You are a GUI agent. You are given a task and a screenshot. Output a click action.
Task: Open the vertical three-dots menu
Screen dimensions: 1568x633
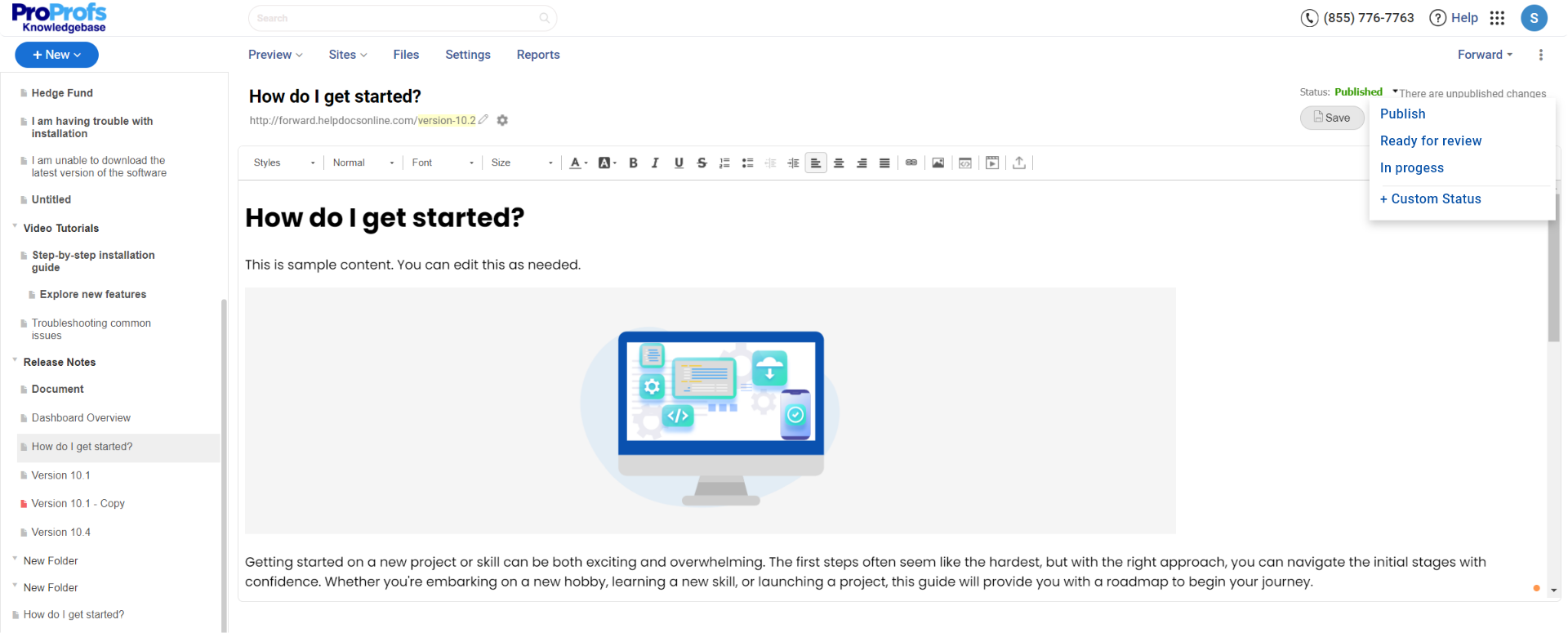click(x=1541, y=55)
